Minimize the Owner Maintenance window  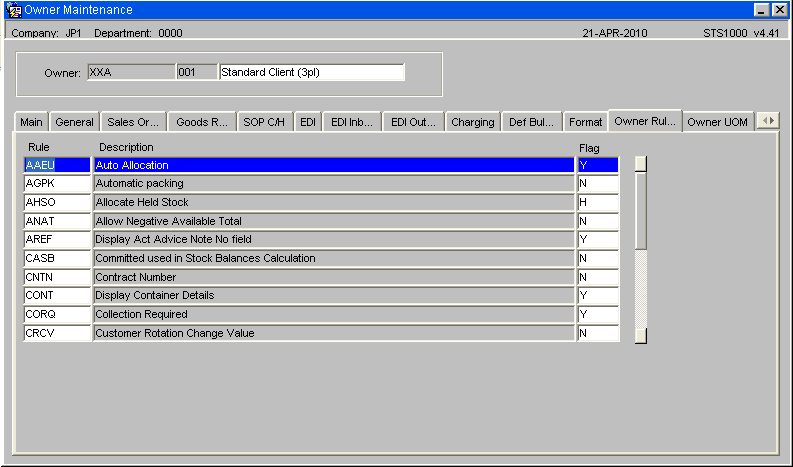(x=762, y=10)
